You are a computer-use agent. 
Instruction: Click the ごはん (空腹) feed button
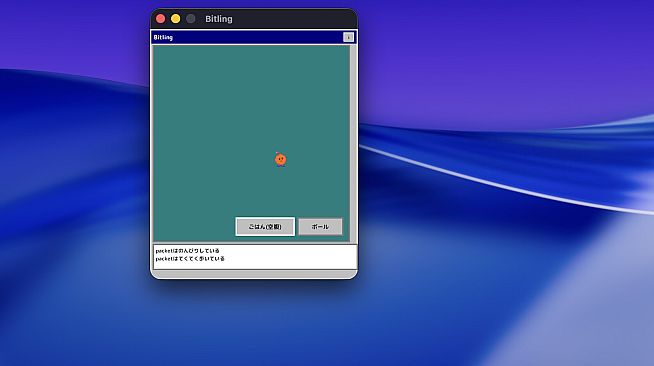click(265, 227)
